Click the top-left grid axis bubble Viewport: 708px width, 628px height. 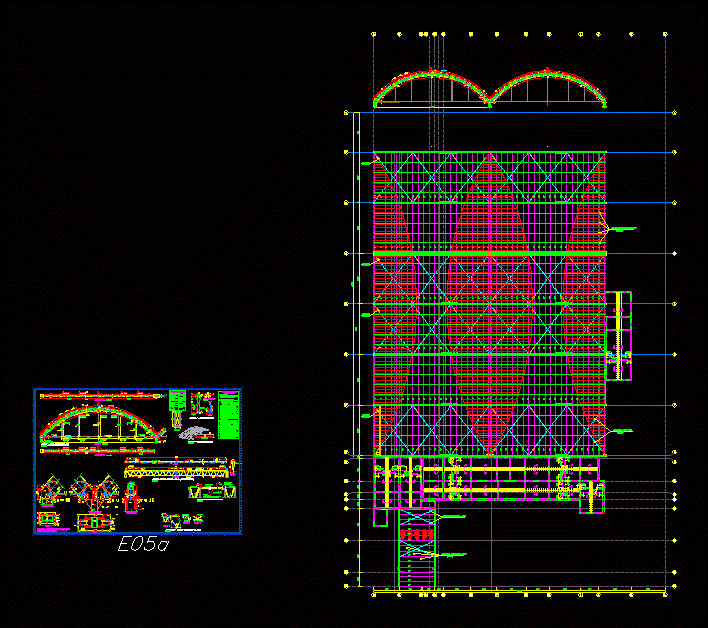point(373,34)
